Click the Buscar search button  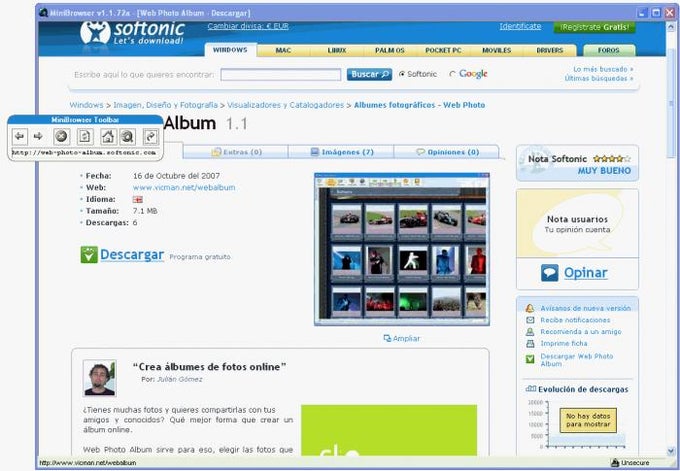[369, 74]
